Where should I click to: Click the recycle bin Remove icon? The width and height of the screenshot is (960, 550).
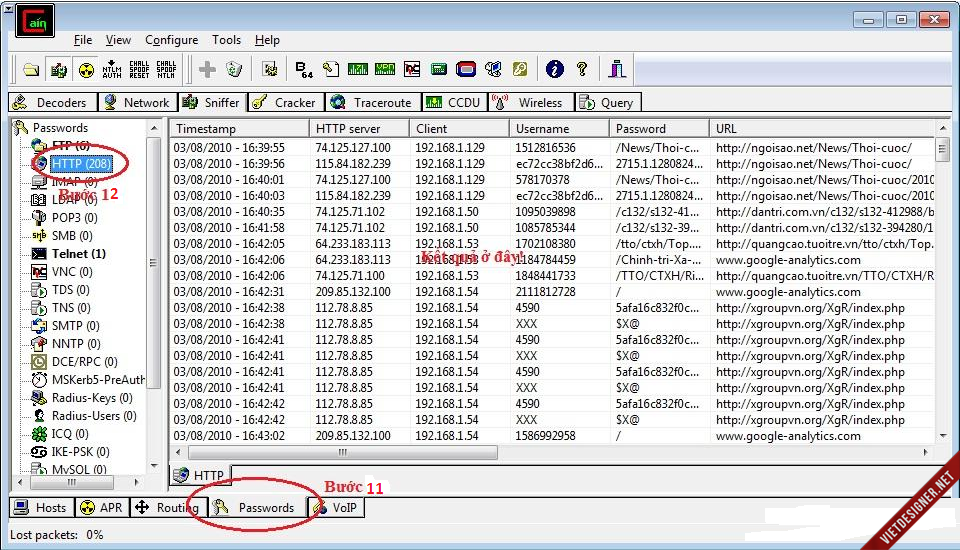[234, 69]
